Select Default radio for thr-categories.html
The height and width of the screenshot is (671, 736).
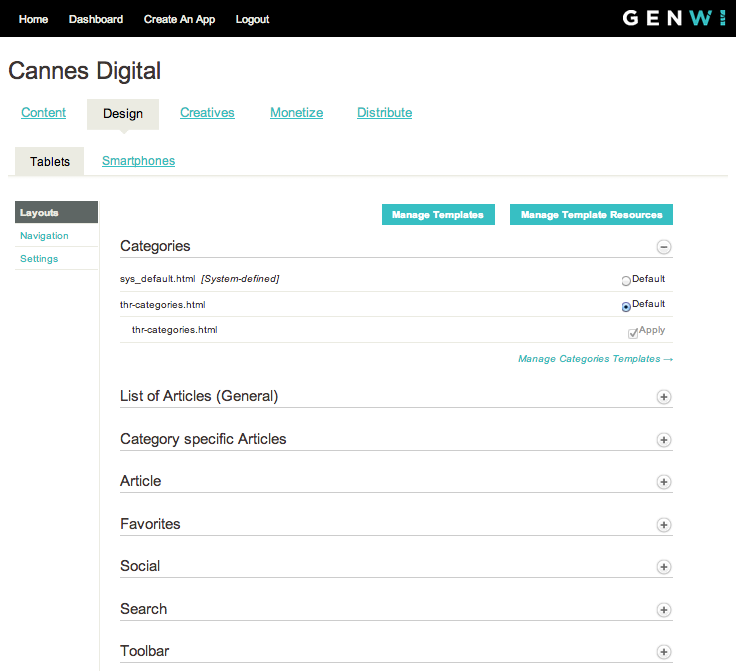pos(626,307)
